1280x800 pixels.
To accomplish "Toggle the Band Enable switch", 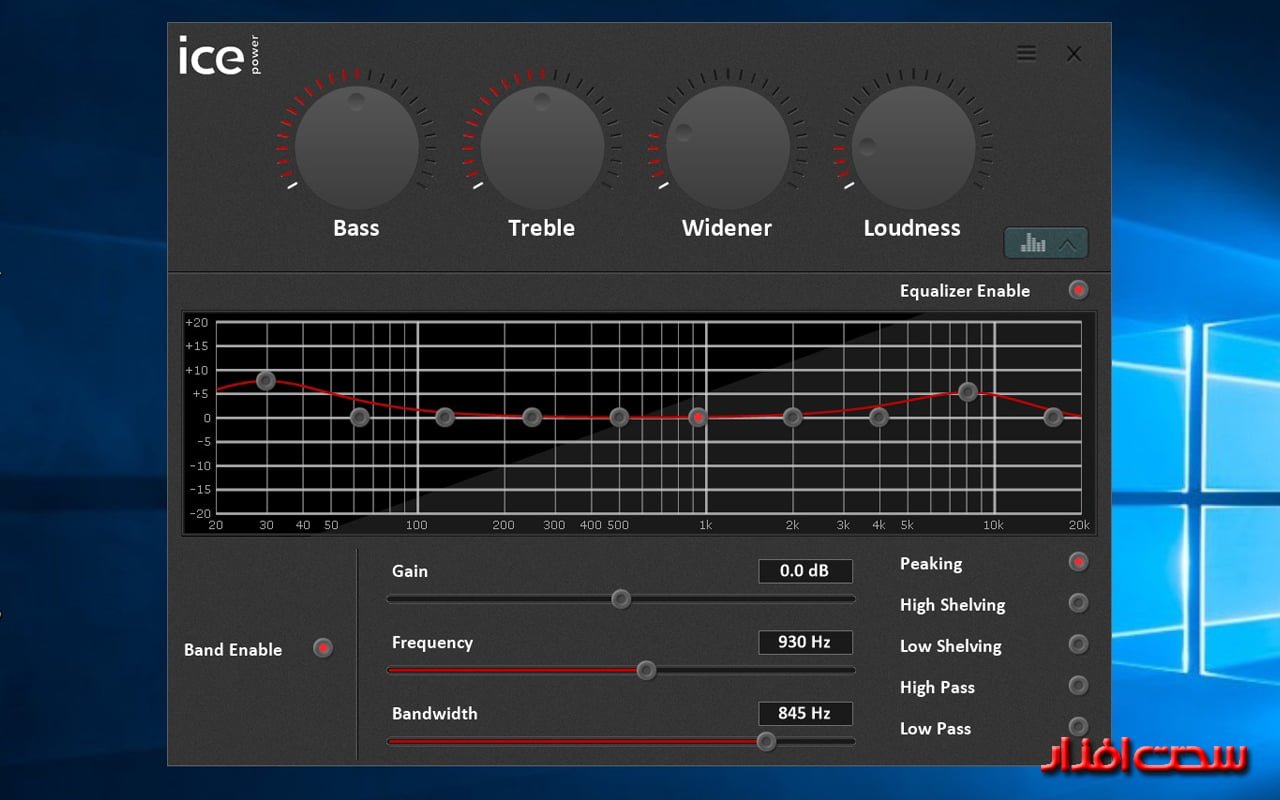I will click(322, 648).
